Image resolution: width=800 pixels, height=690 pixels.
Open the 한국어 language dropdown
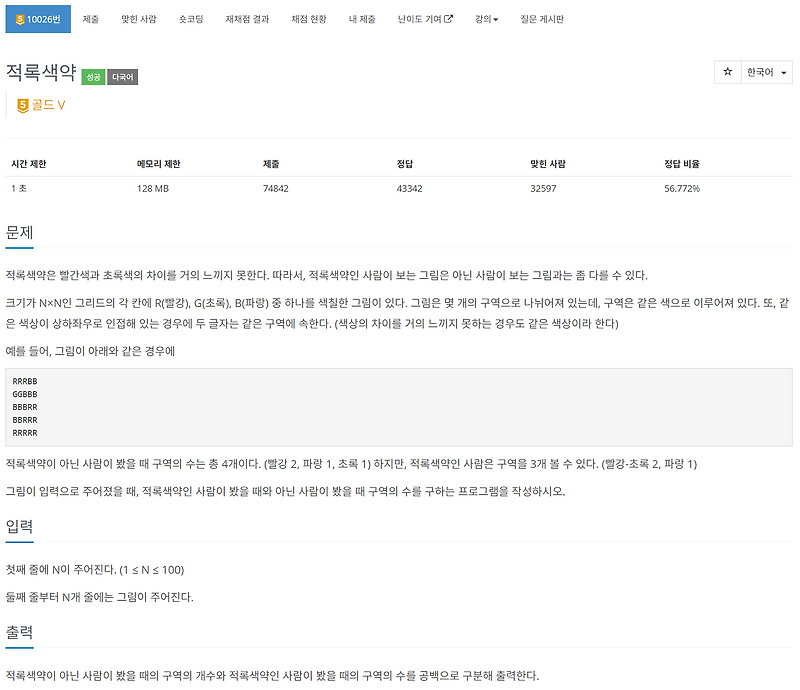768,71
